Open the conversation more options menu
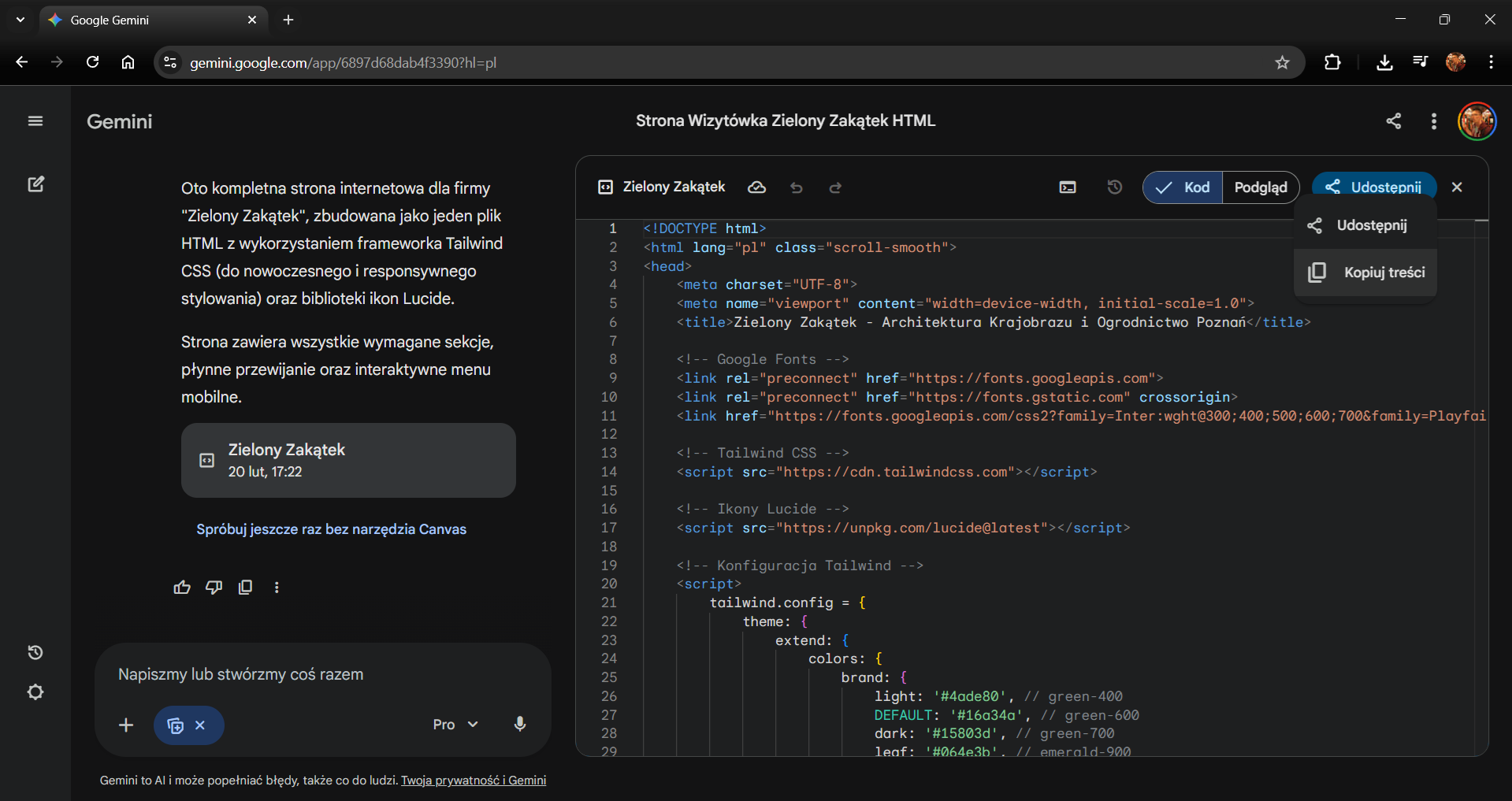 pos(1433,121)
